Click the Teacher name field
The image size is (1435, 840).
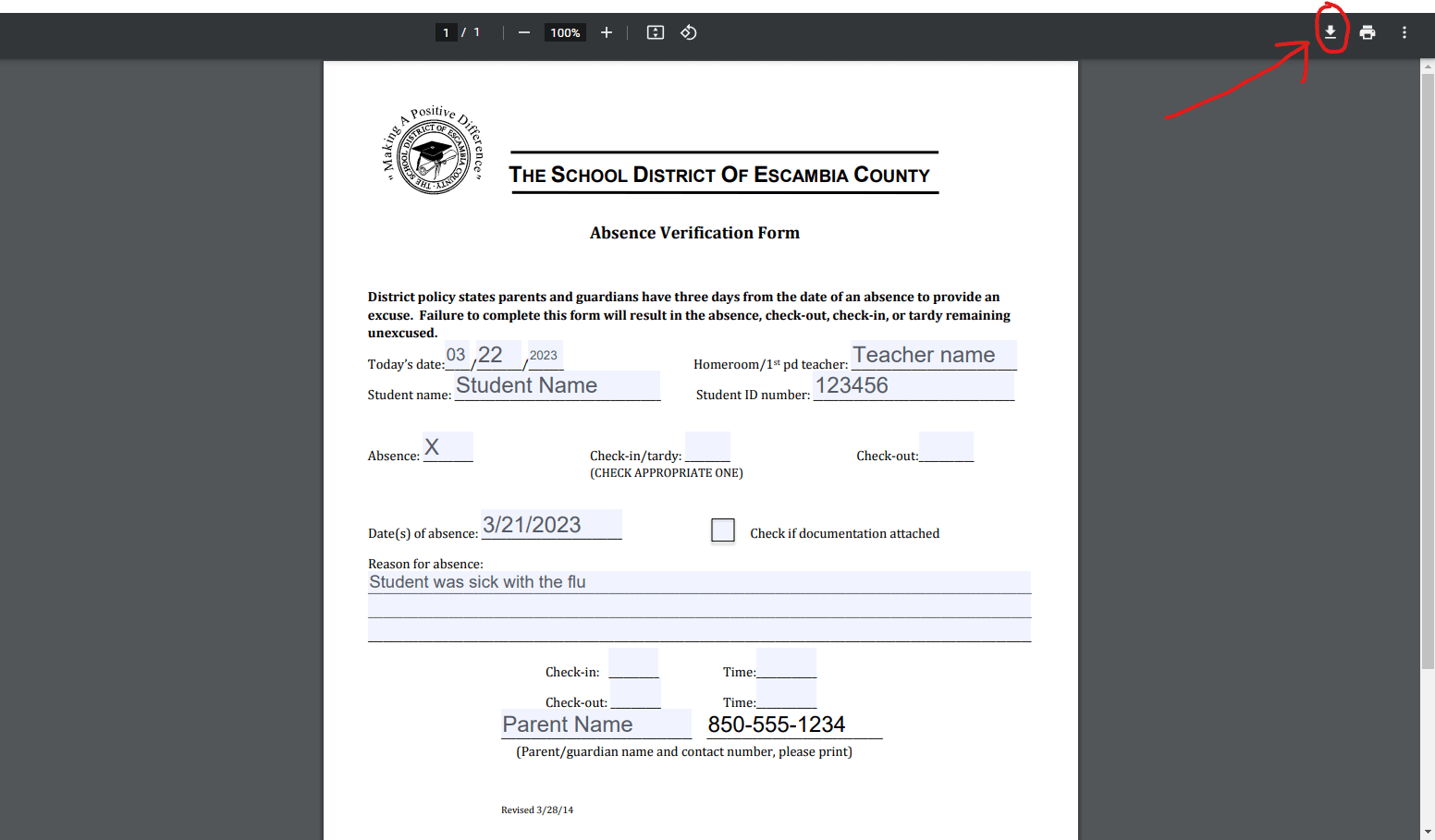(933, 355)
